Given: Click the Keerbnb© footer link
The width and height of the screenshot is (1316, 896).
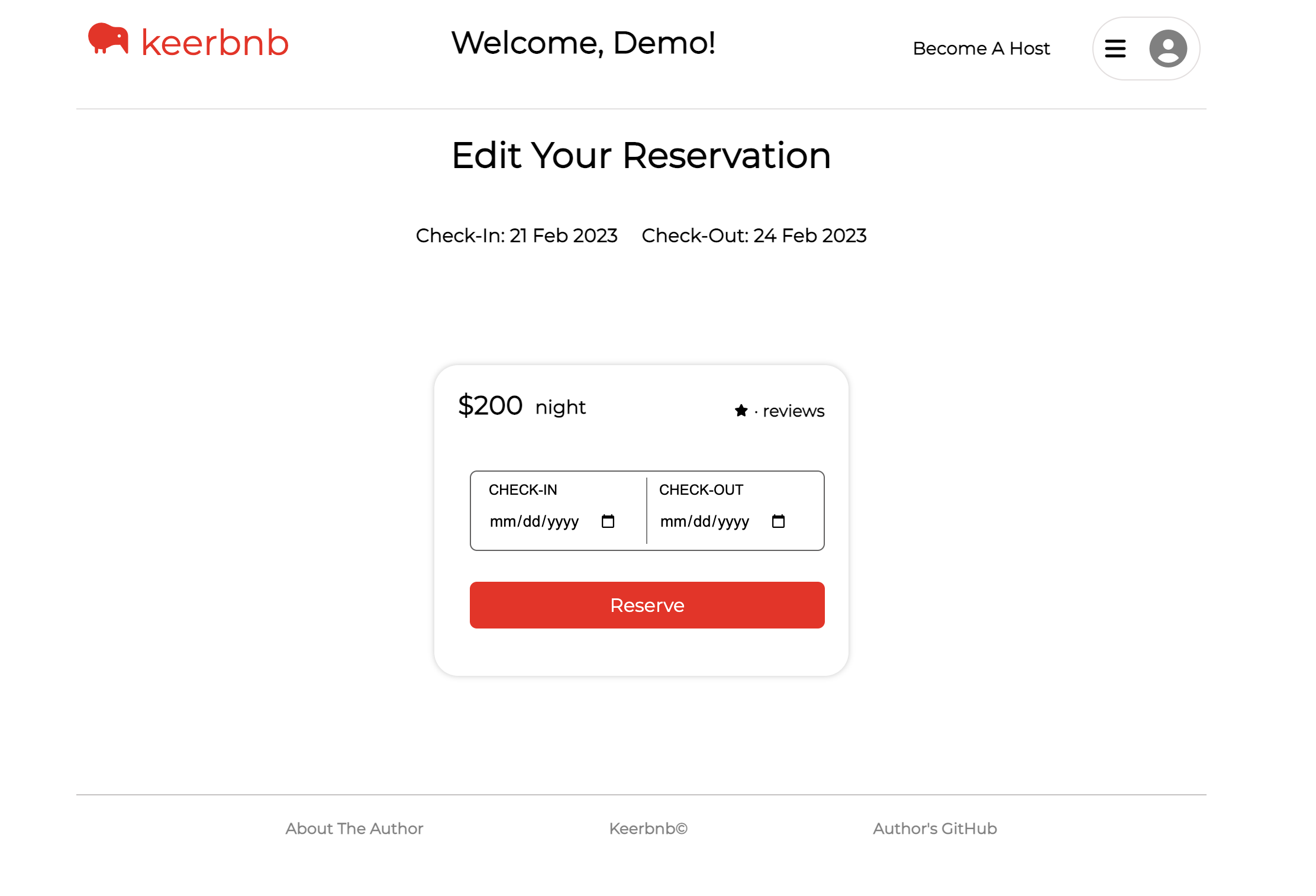Looking at the screenshot, I should click(x=648, y=829).
